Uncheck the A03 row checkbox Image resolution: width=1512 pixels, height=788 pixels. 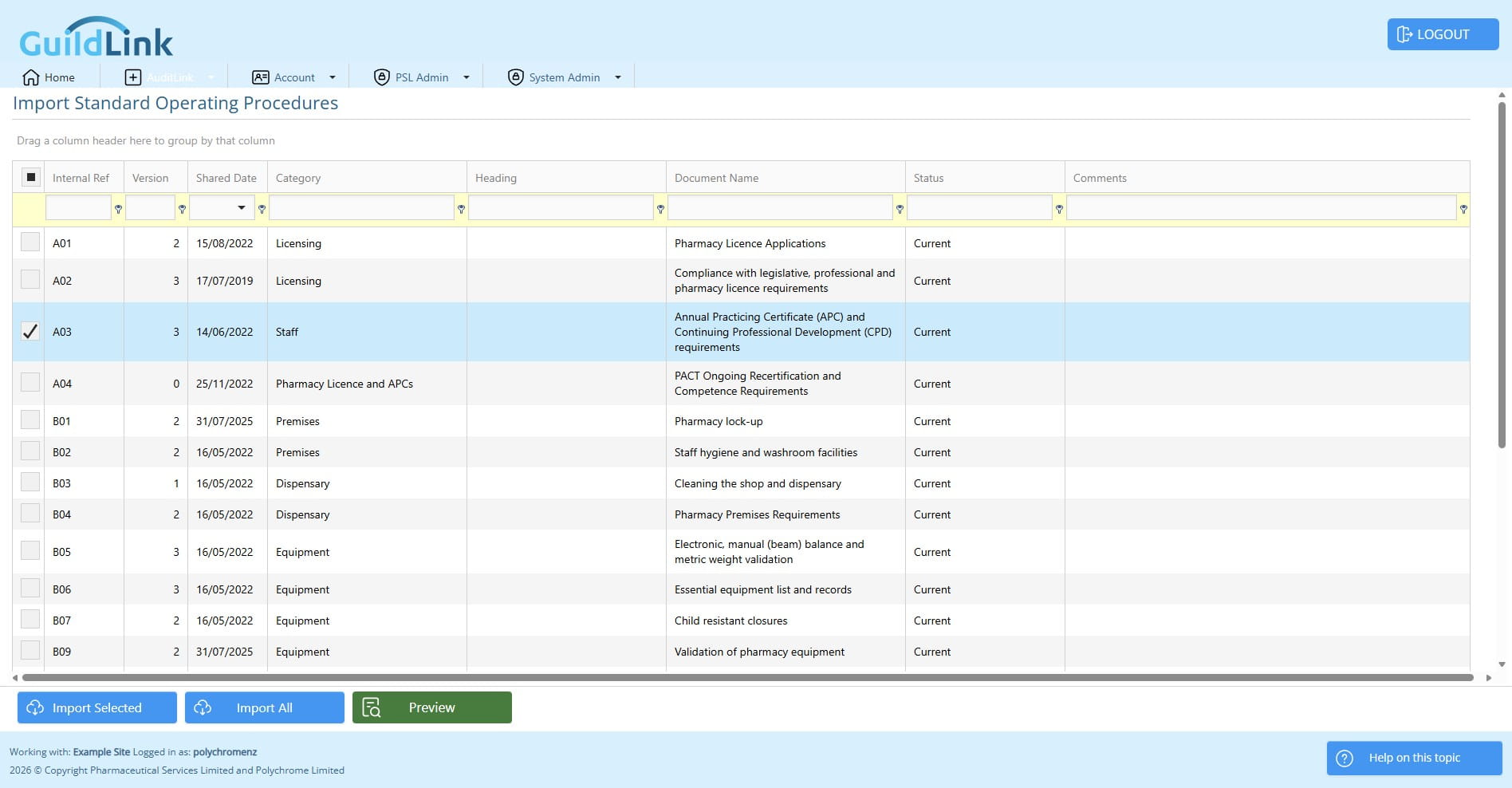pos(30,330)
